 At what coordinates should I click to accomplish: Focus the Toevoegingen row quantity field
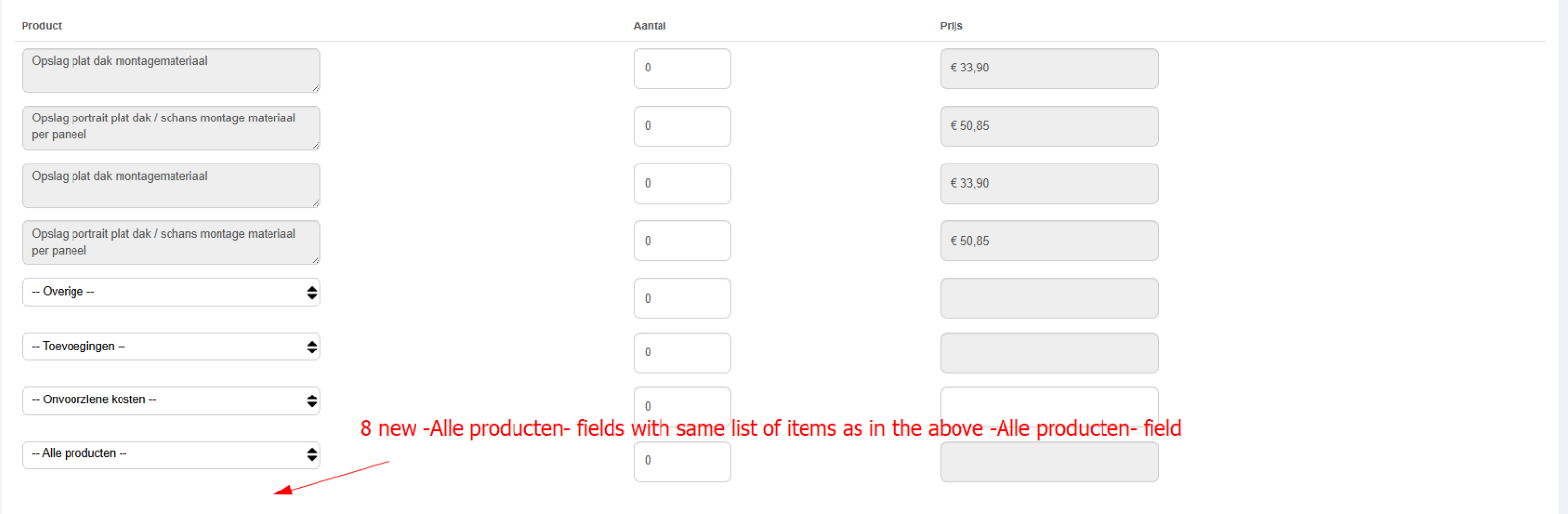(682, 352)
